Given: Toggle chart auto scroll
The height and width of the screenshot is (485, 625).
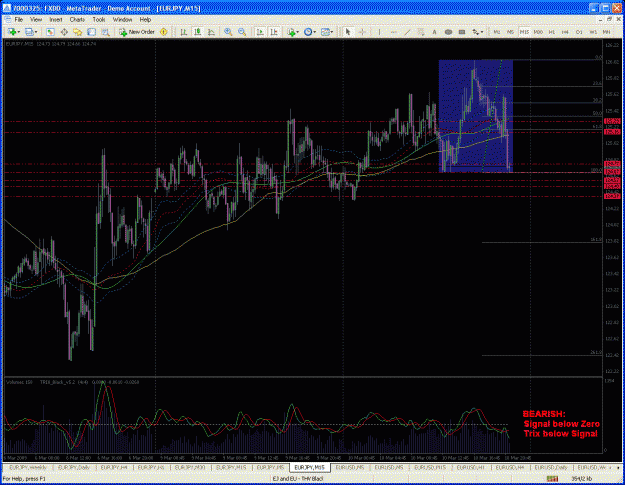Looking at the screenshot, I should click(x=260, y=32).
